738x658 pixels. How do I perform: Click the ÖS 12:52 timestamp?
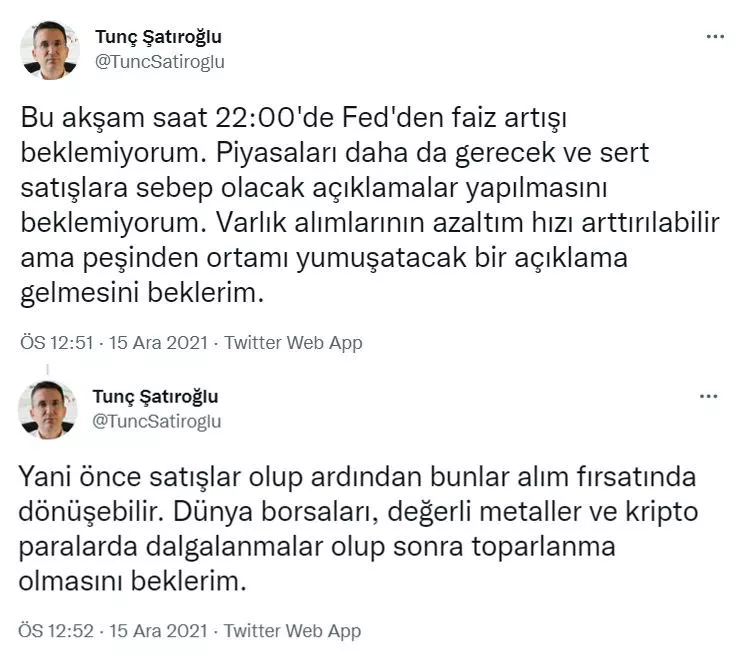(x=57, y=631)
